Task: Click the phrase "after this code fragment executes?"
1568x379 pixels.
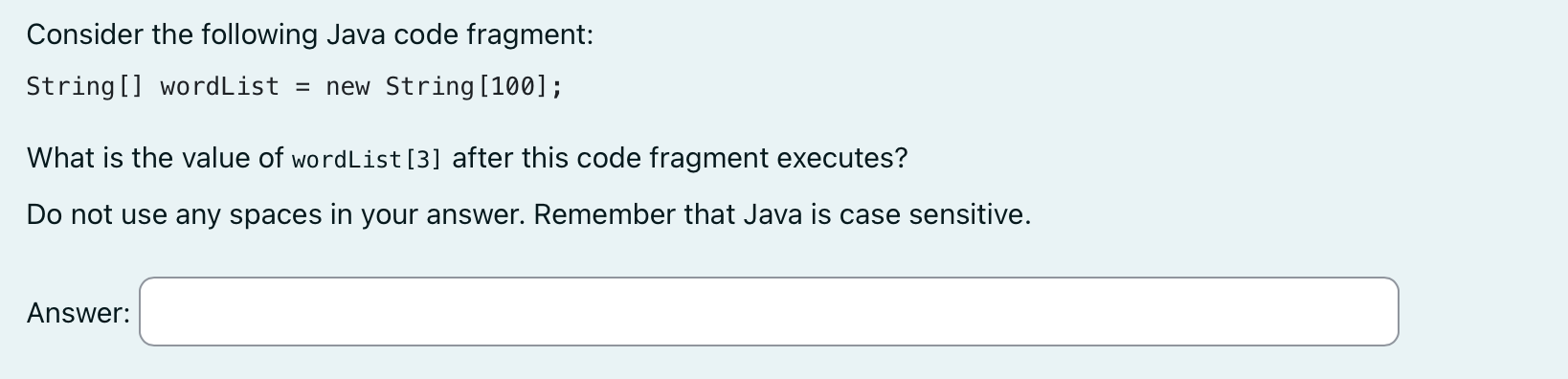Action: click(680, 158)
